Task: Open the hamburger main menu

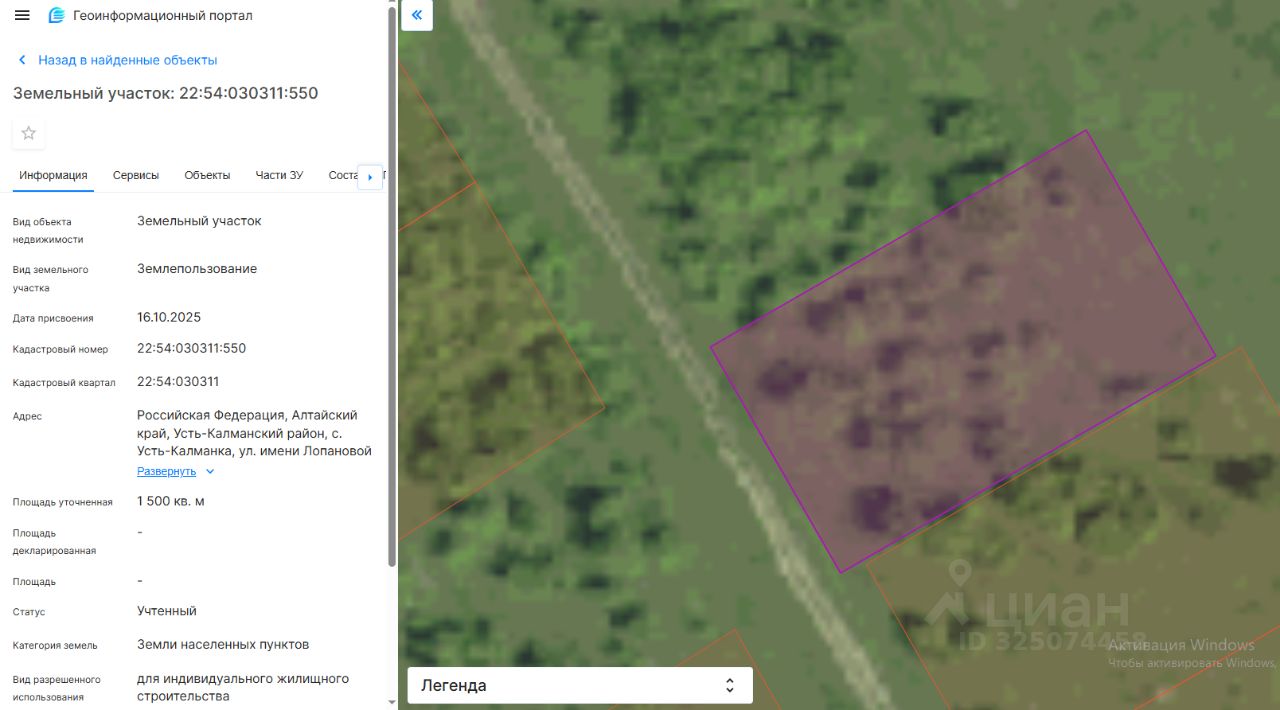Action: (x=22, y=15)
